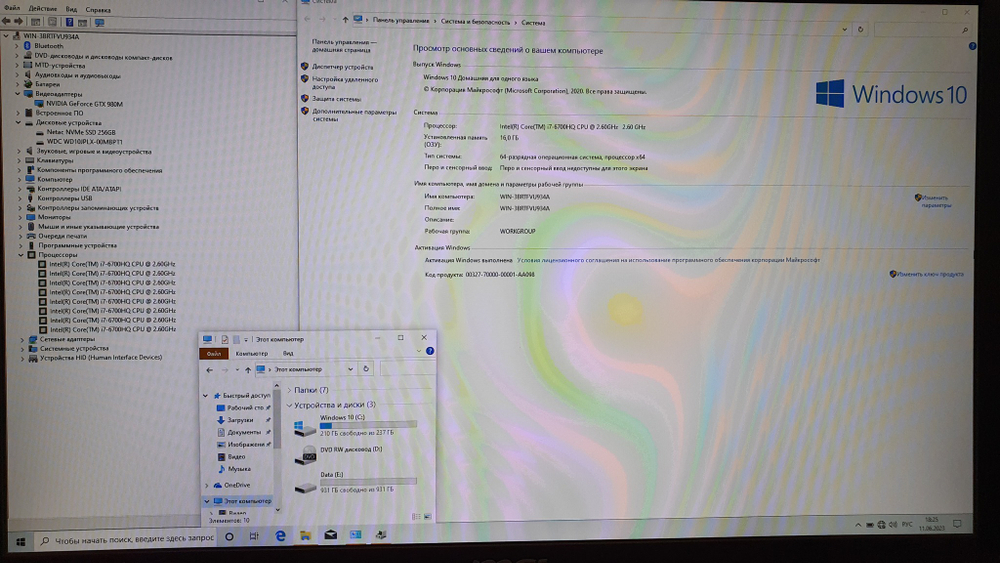Expand the Клавиатуры category
The height and width of the screenshot is (563, 1000).
[18, 161]
